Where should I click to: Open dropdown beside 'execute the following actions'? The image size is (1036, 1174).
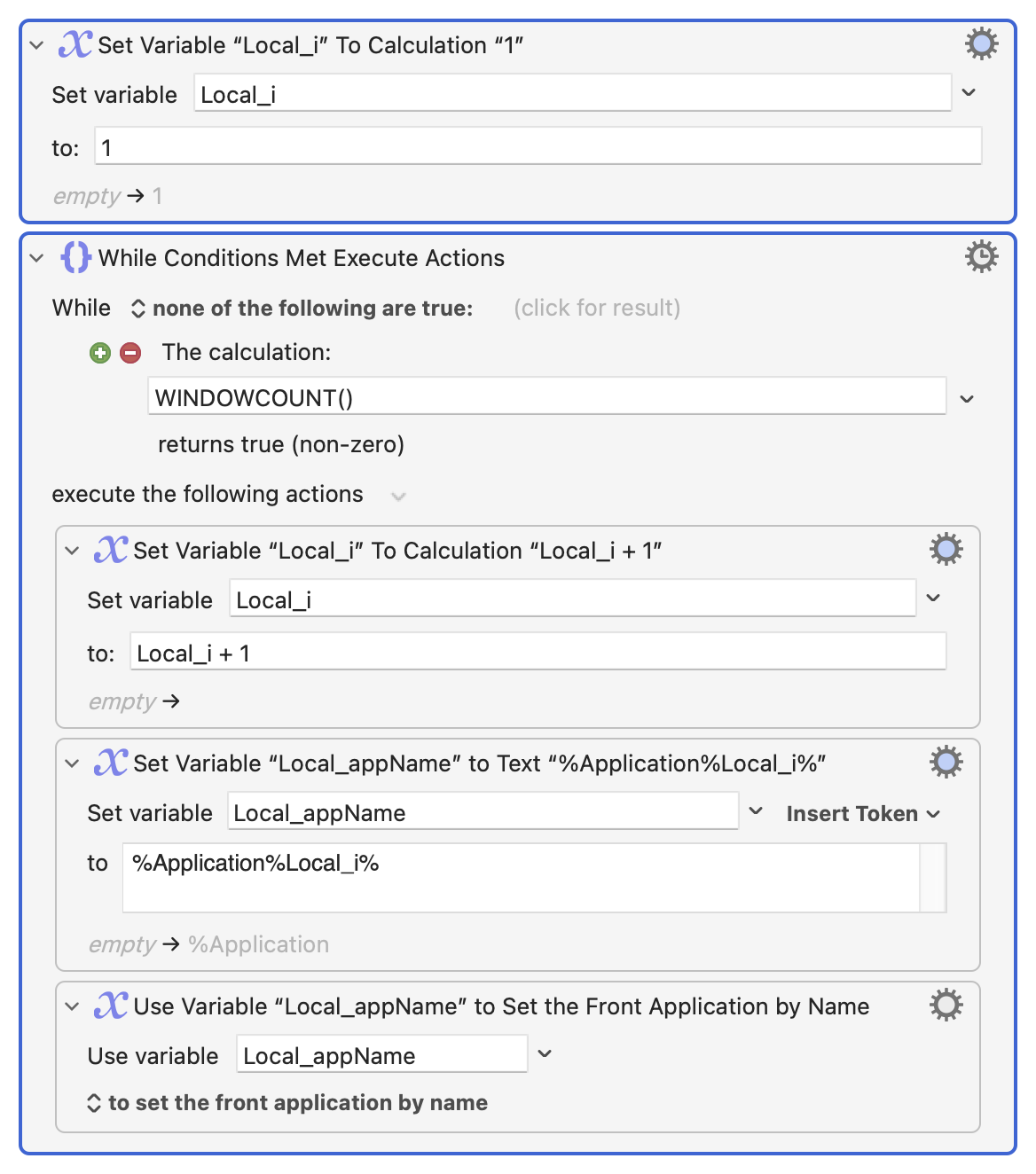pyautogui.click(x=398, y=496)
